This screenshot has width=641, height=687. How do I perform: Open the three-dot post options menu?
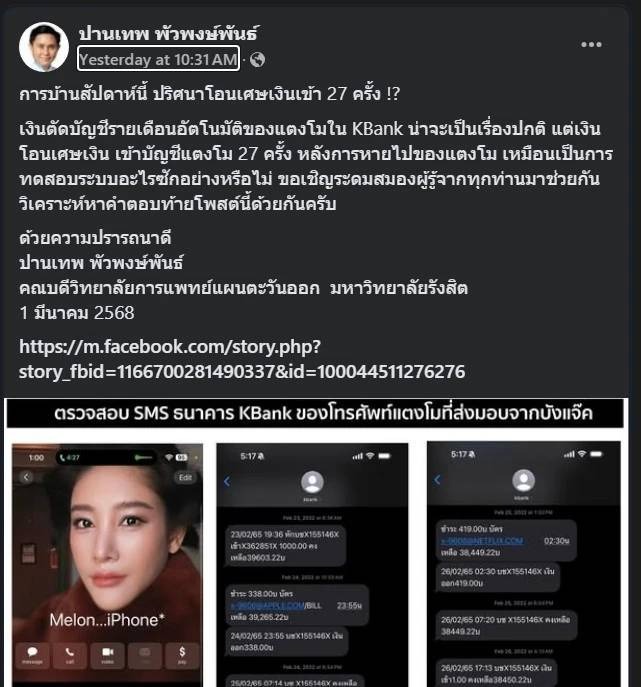coord(591,44)
